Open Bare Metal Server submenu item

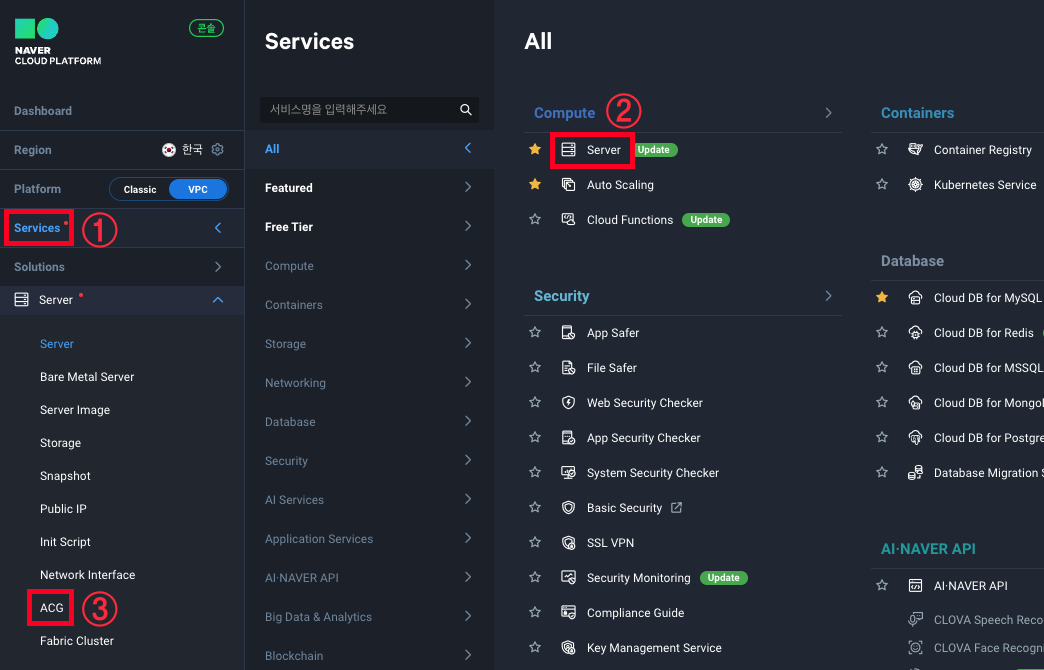(x=87, y=377)
